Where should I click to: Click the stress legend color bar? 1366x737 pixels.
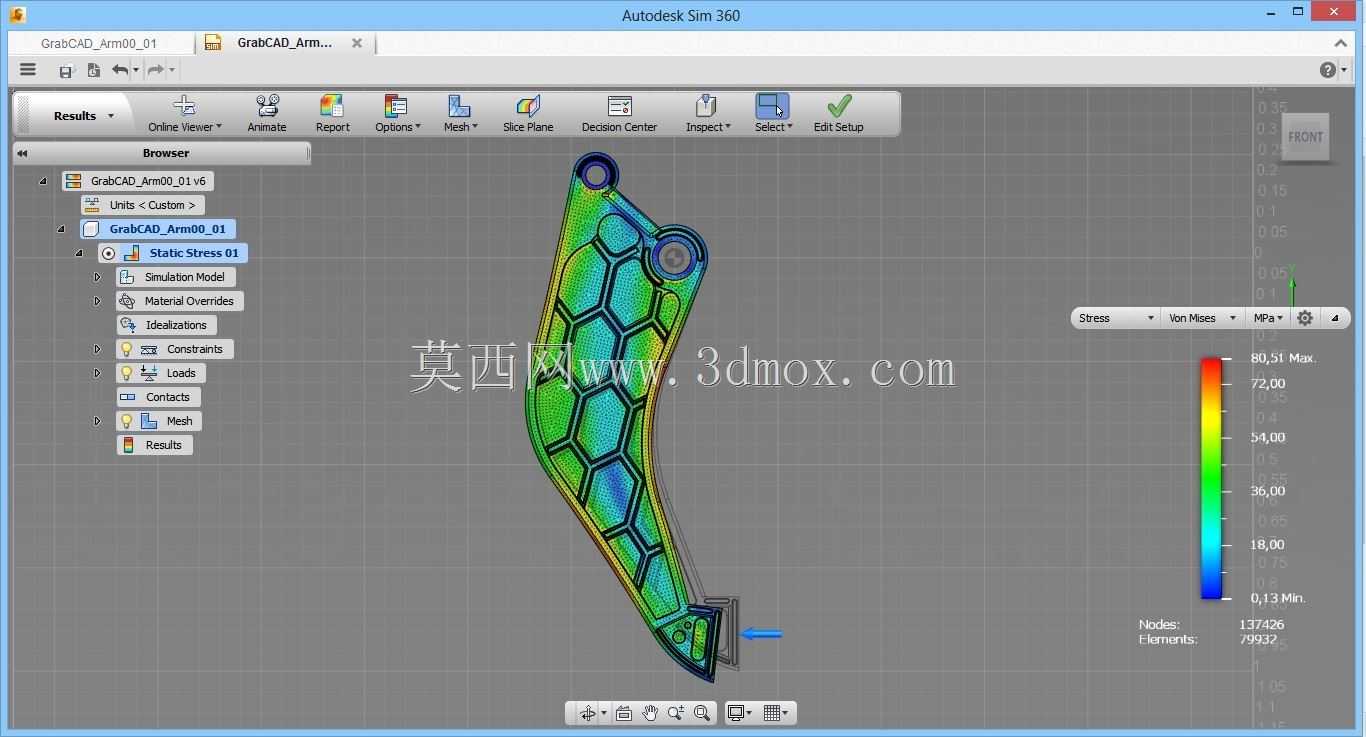(1211, 478)
